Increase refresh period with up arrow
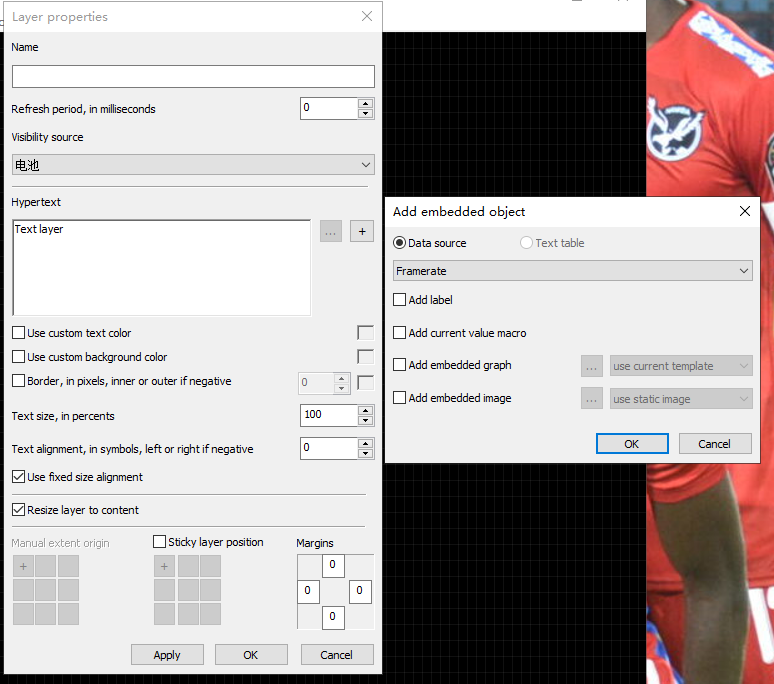This screenshot has height=684, width=774. [x=365, y=104]
